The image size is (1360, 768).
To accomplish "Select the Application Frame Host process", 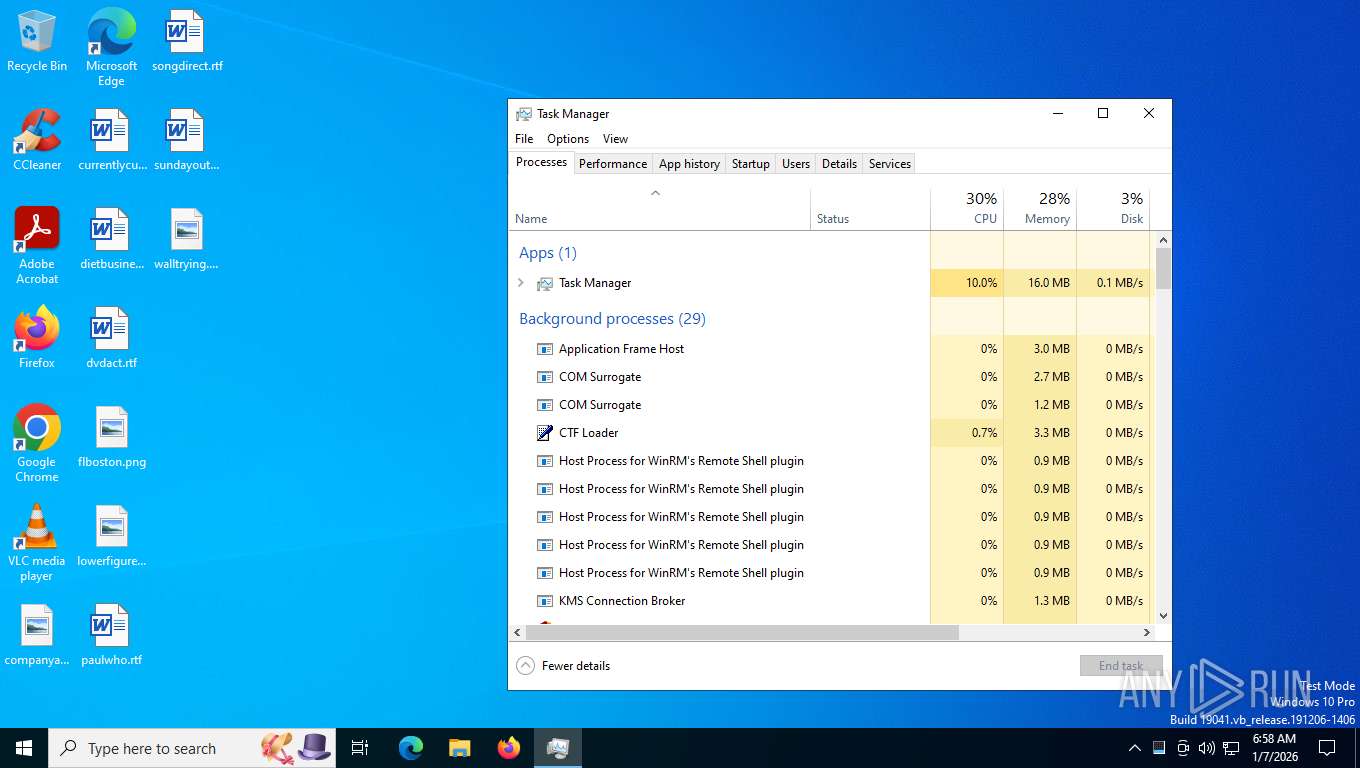I will (x=831, y=349).
